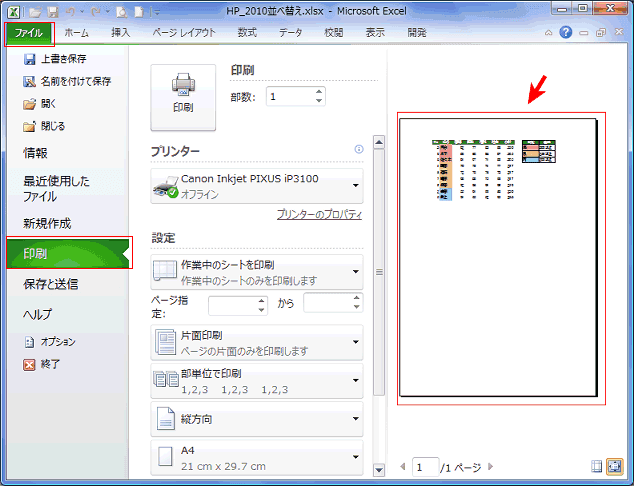This screenshot has height=486, width=634.
Task: Click Save (上書き保存) in the sidebar
Action: (x=63, y=59)
